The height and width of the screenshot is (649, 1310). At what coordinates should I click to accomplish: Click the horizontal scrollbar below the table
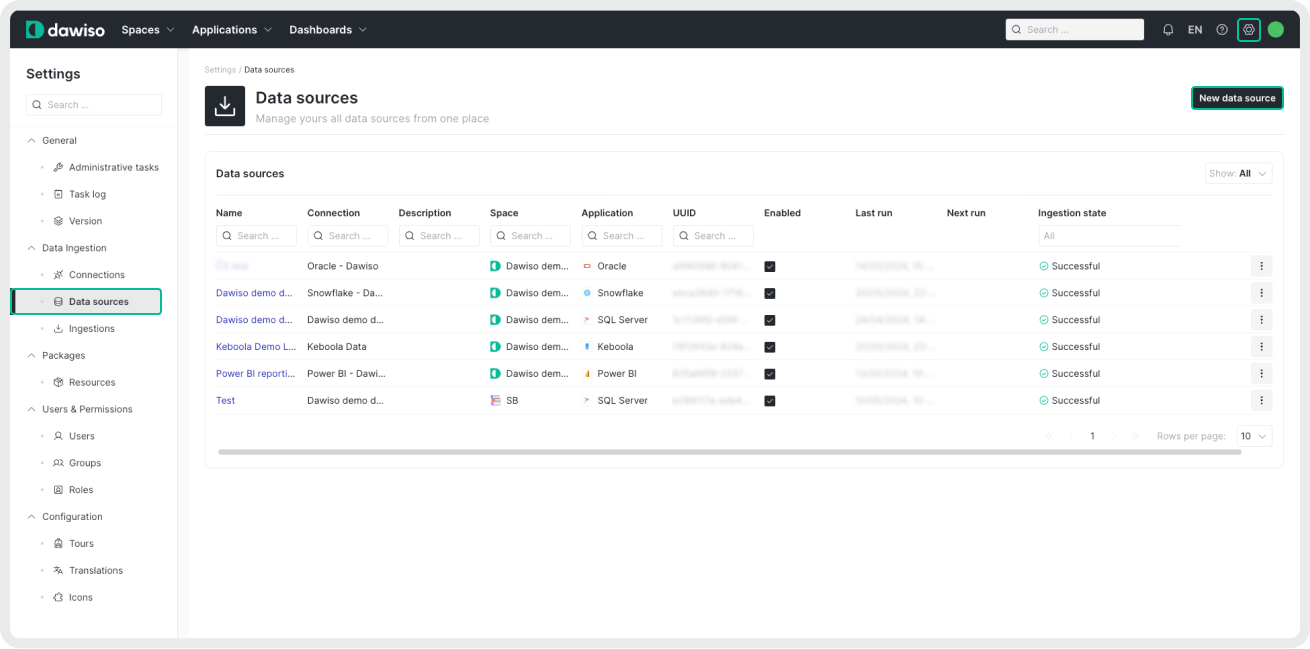click(729, 452)
